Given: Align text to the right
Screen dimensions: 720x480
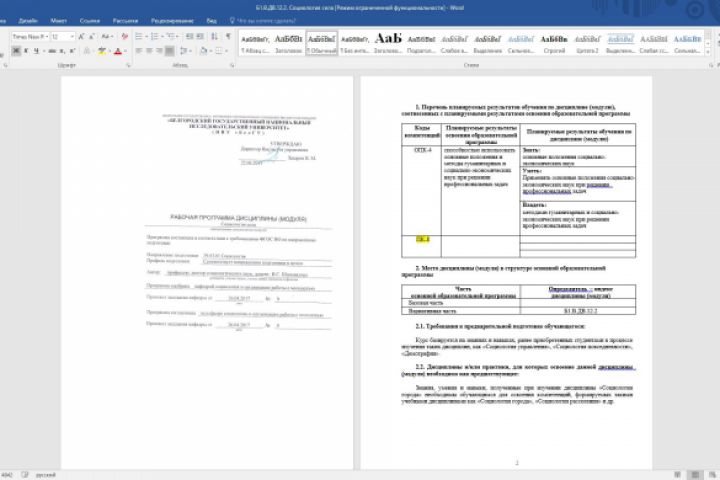Looking at the screenshot, I should [159, 51].
